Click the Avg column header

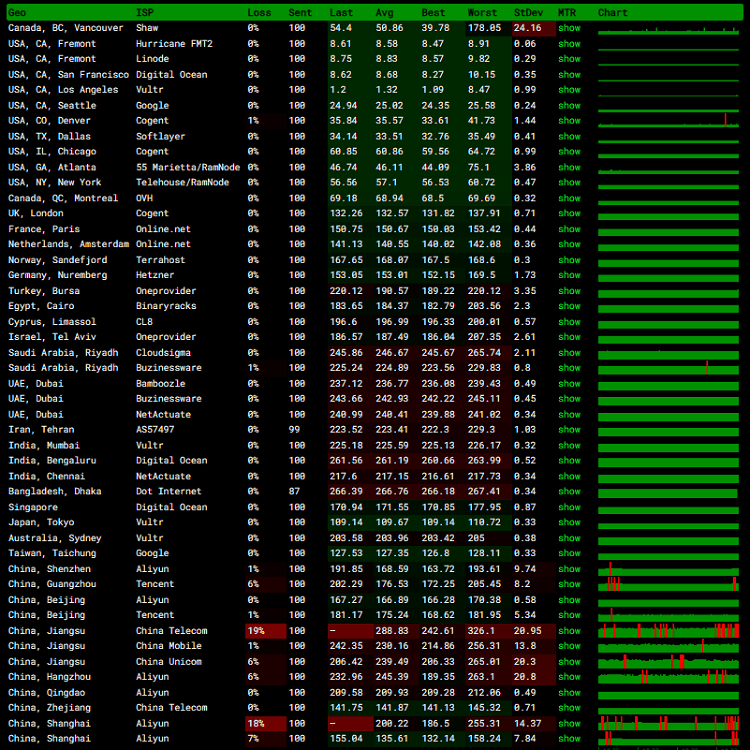pos(384,12)
